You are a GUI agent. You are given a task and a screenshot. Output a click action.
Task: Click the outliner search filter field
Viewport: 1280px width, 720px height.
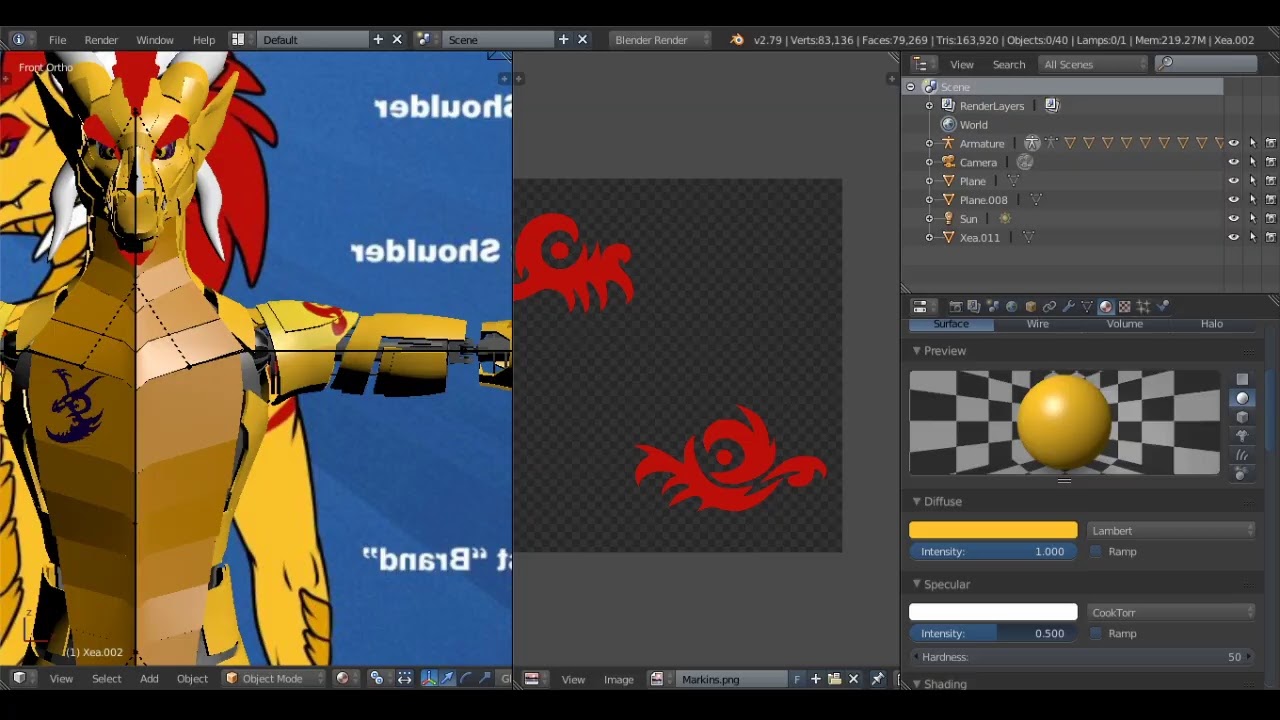[x=1206, y=64]
